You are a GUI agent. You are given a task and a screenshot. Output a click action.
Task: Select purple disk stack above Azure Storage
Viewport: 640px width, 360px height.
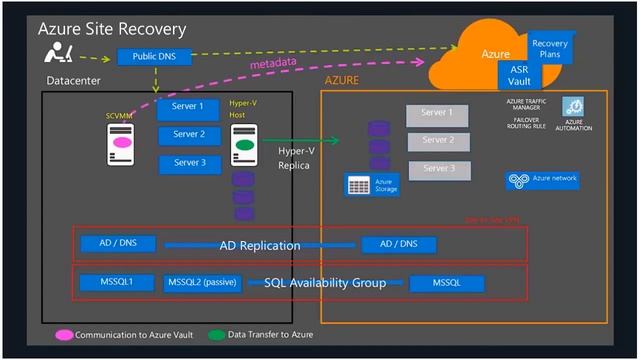tap(379, 145)
